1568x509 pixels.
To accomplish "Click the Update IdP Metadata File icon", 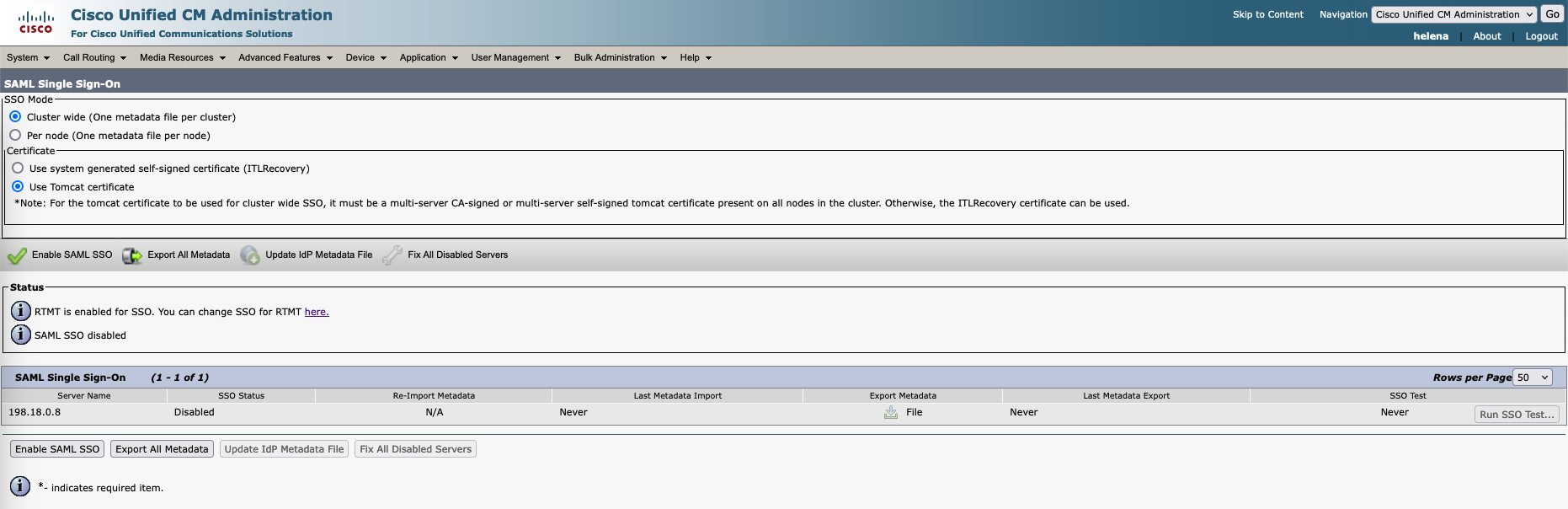I will click(250, 255).
